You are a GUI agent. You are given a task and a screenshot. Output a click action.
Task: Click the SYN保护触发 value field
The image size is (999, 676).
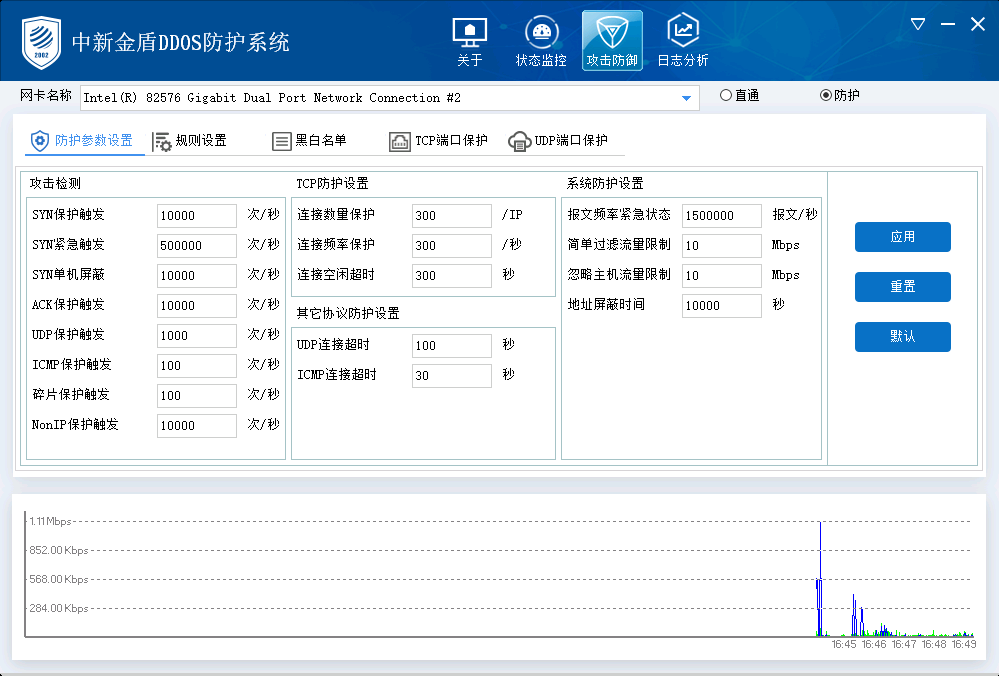tap(196, 216)
